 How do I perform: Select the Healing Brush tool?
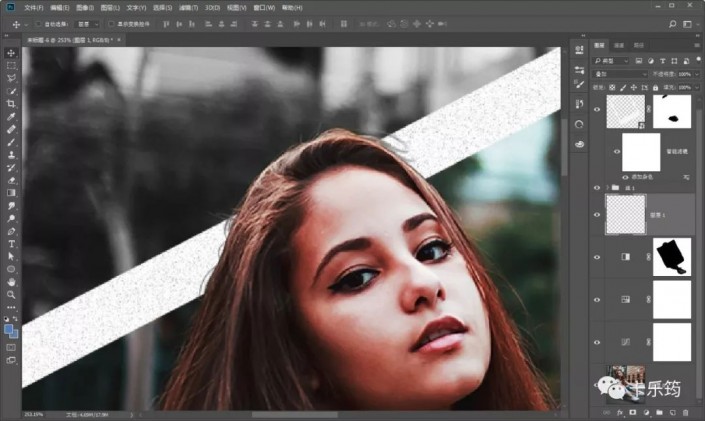pyautogui.click(x=11, y=130)
